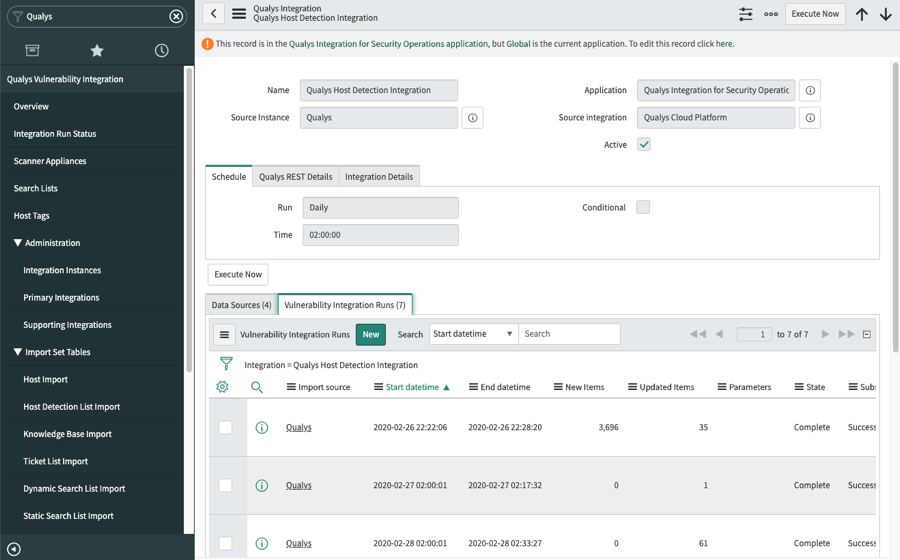Open the Vulnerability Integration Runs list menu icon
This screenshot has width=900, height=560.
coord(224,335)
